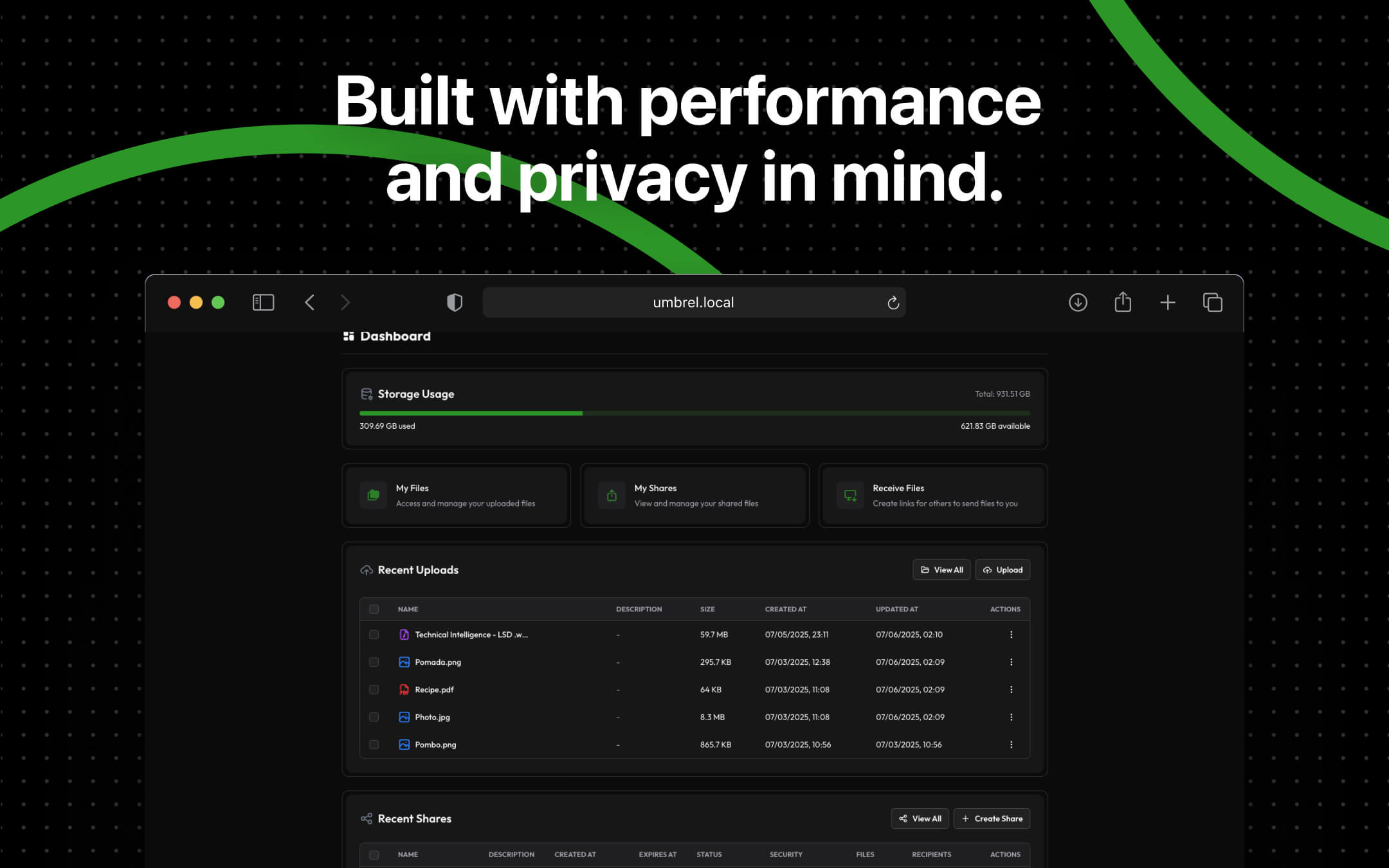Open the PDF icon next to Recipe.pdf
The image size is (1389, 868).
point(404,689)
